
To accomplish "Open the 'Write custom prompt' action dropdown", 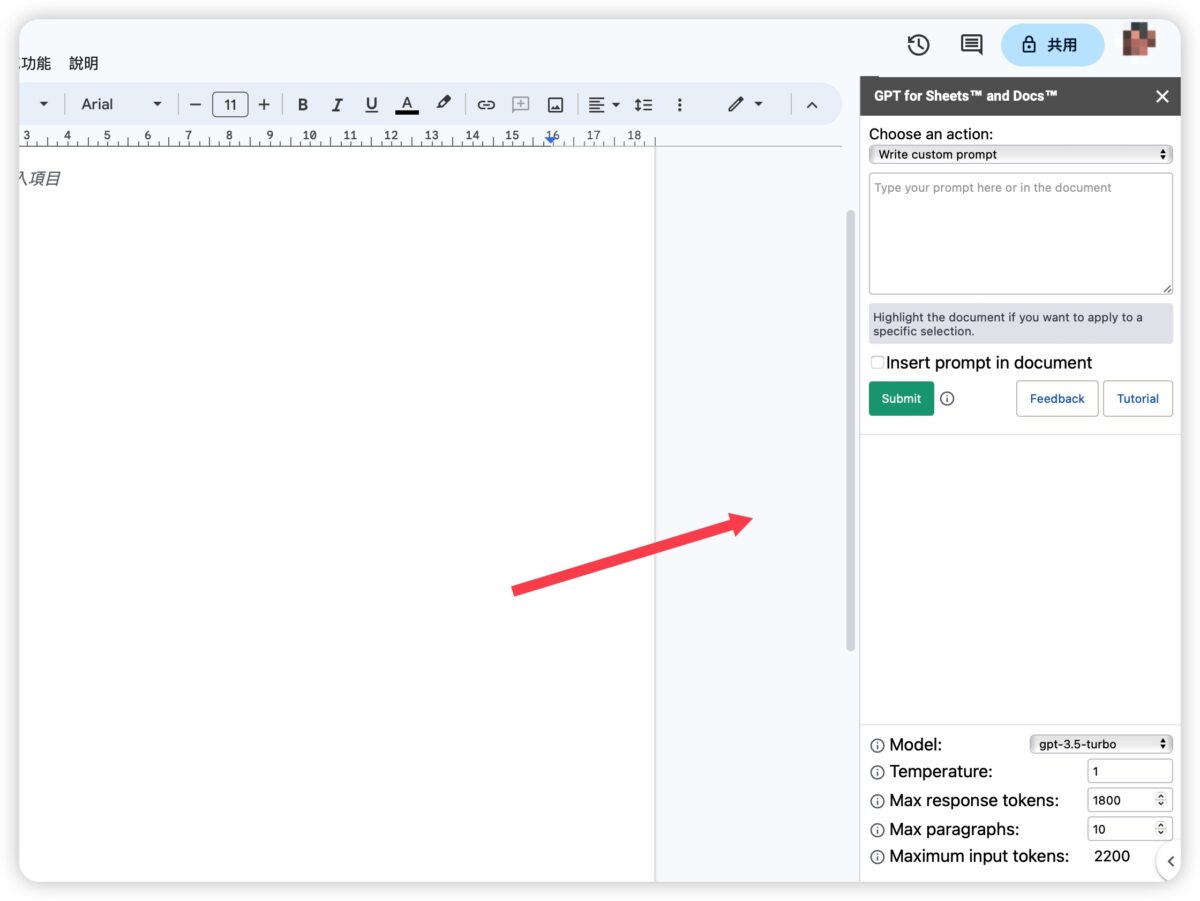I will tap(1020, 154).
